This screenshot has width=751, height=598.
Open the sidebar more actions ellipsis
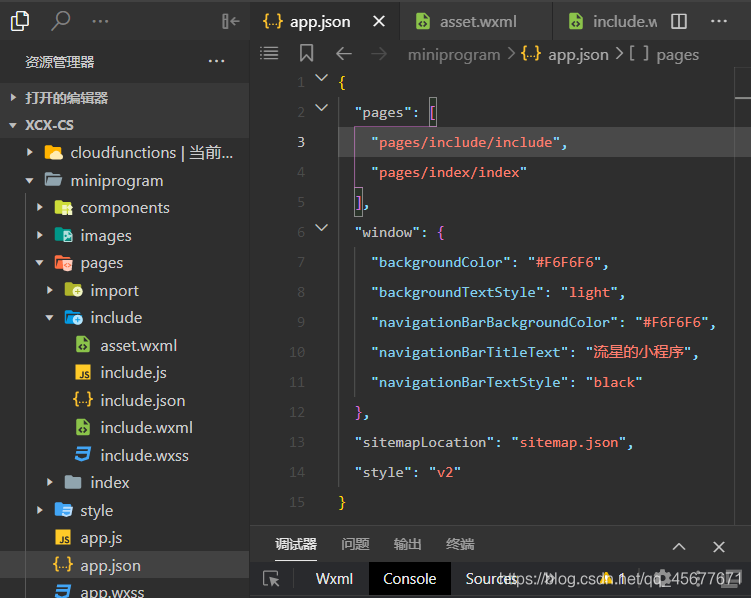pyautogui.click(x=100, y=21)
